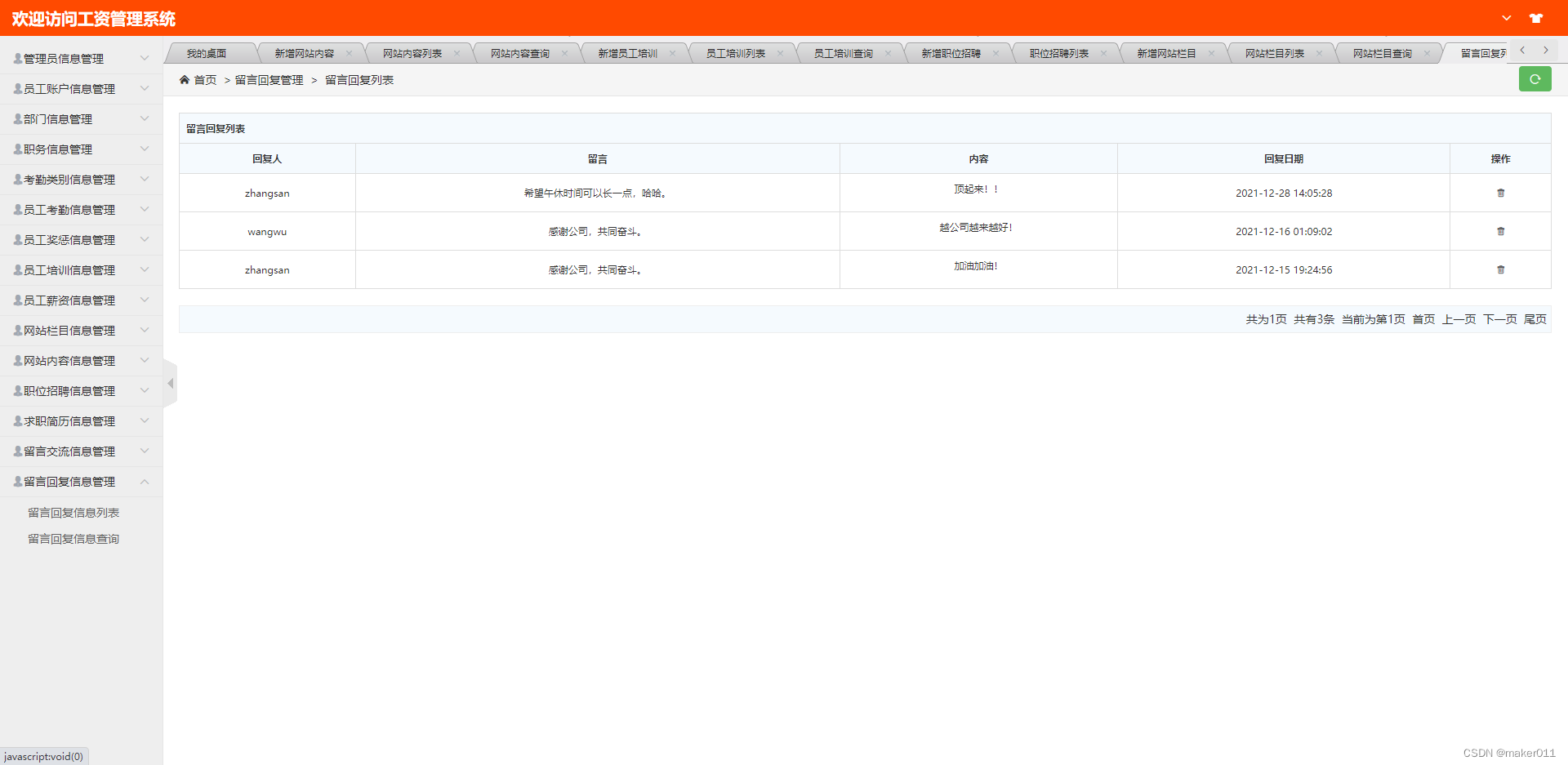
Task: Go to 下一页 next page
Action: [x=1499, y=319]
